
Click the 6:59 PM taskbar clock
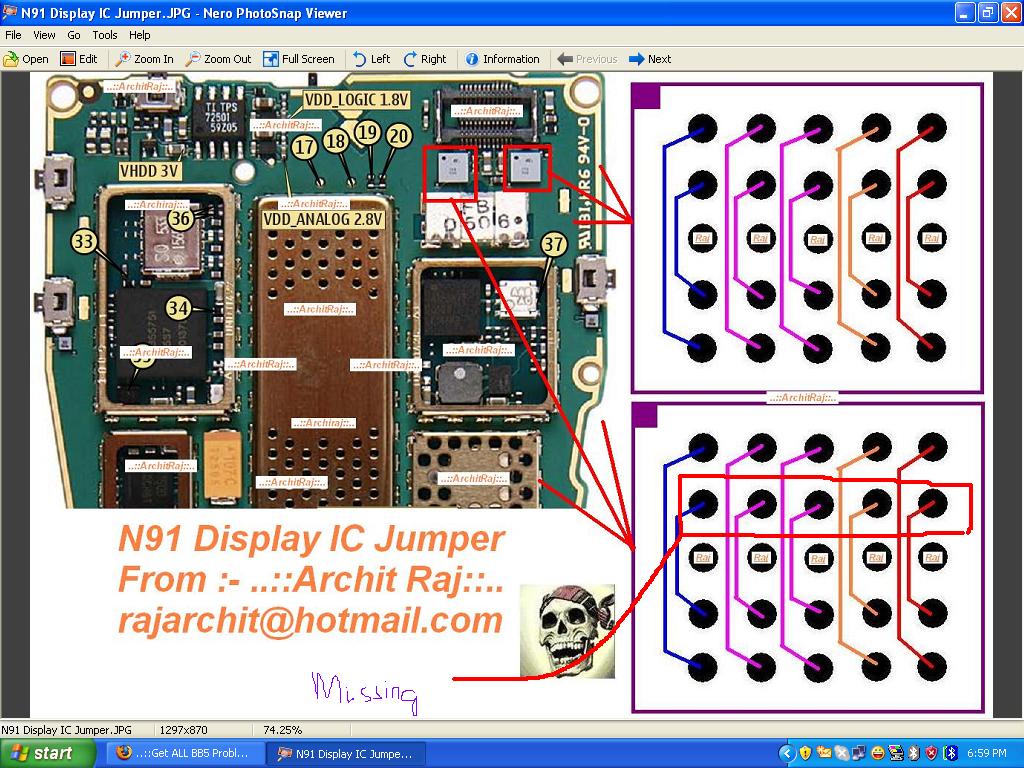(x=987, y=754)
